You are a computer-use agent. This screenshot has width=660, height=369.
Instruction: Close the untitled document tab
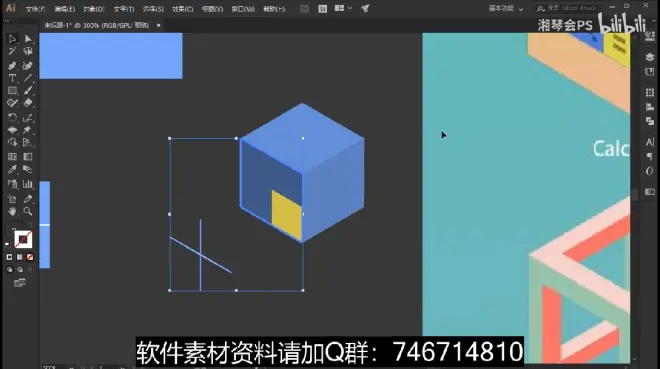click(159, 25)
